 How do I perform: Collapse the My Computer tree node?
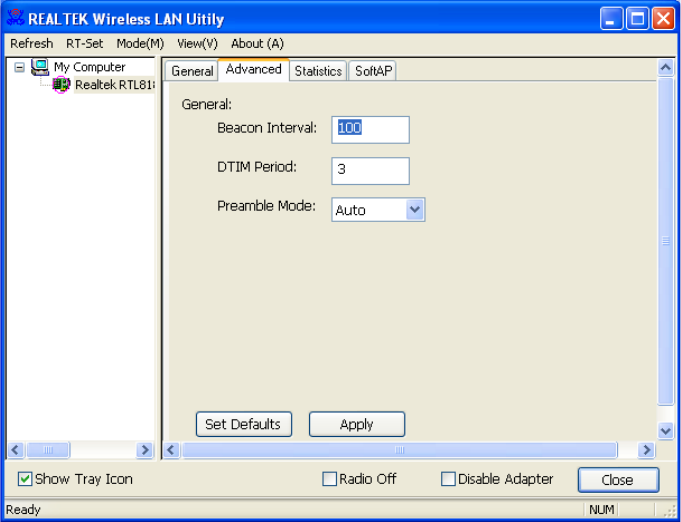[x=20, y=67]
